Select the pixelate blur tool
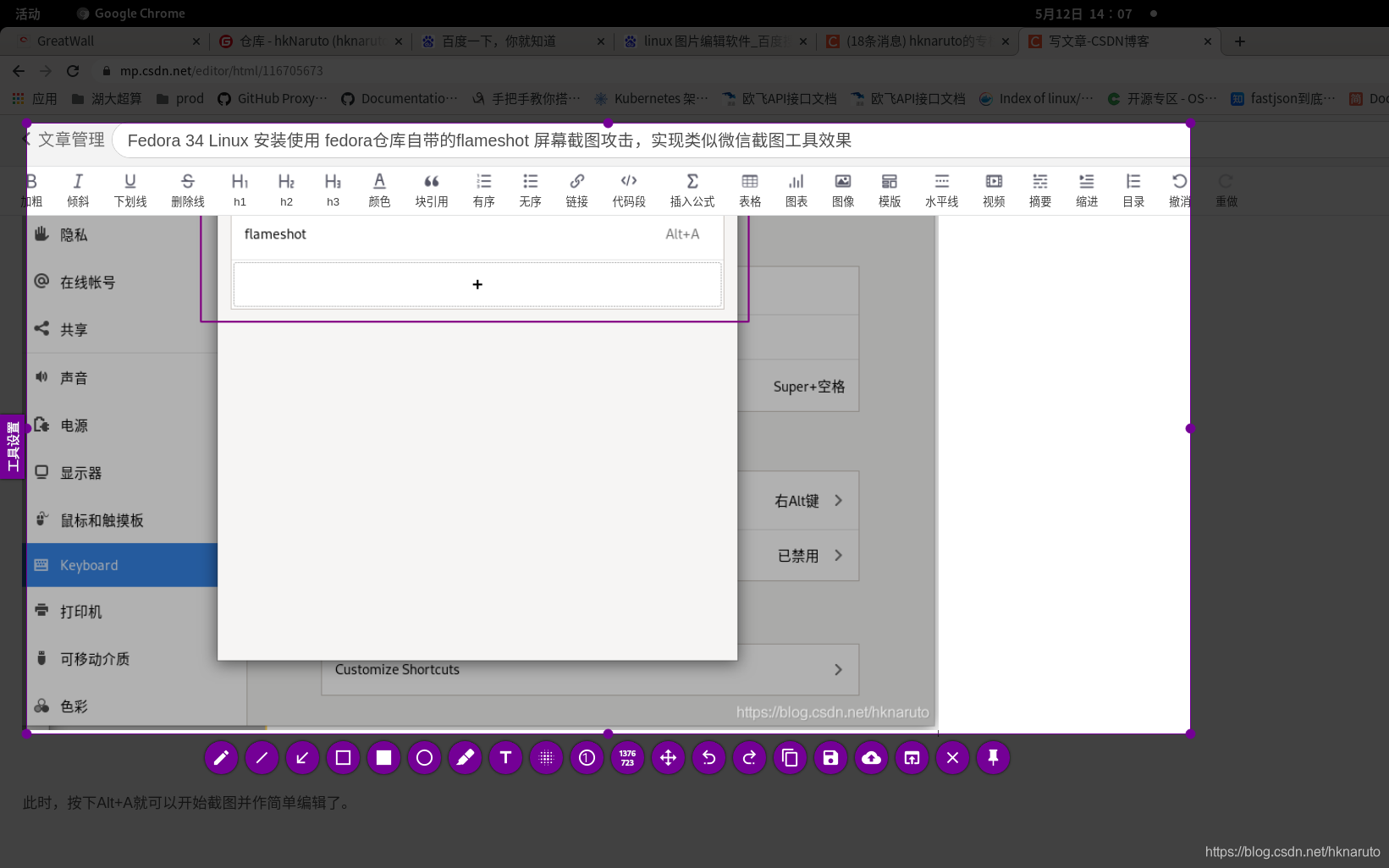 click(x=546, y=758)
